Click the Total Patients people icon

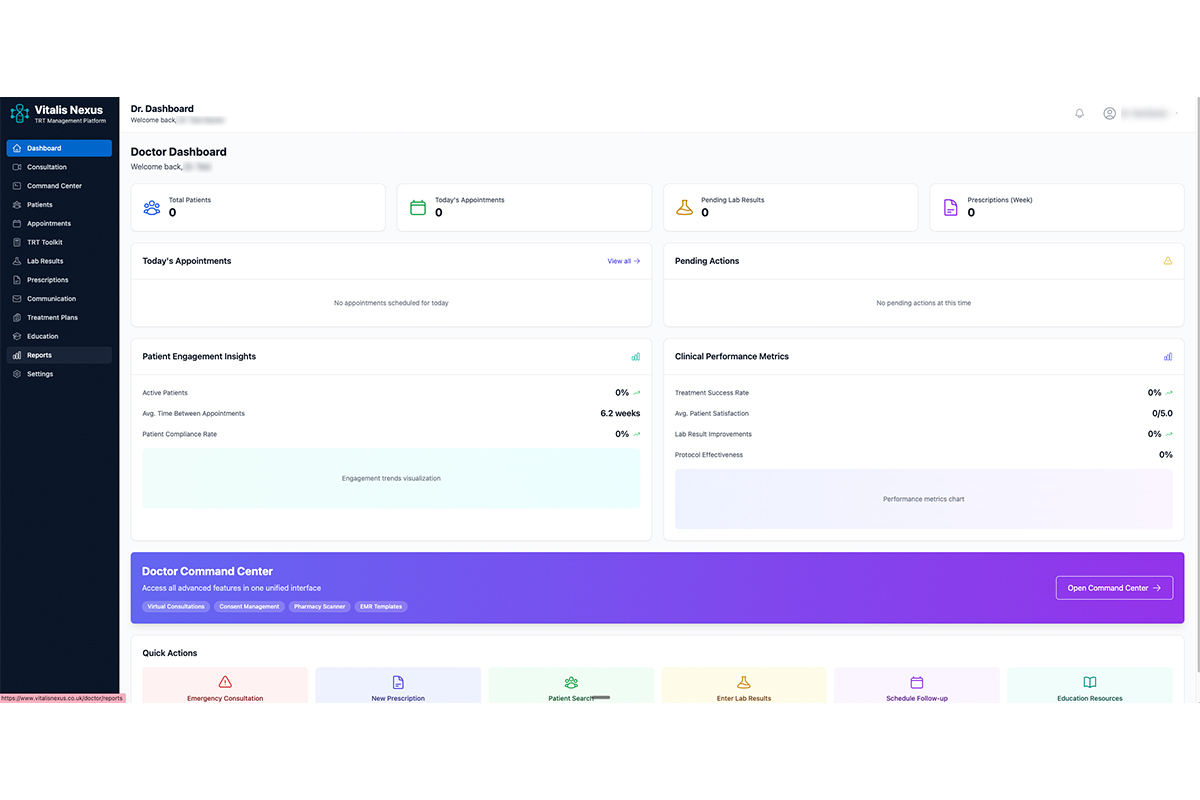152,207
